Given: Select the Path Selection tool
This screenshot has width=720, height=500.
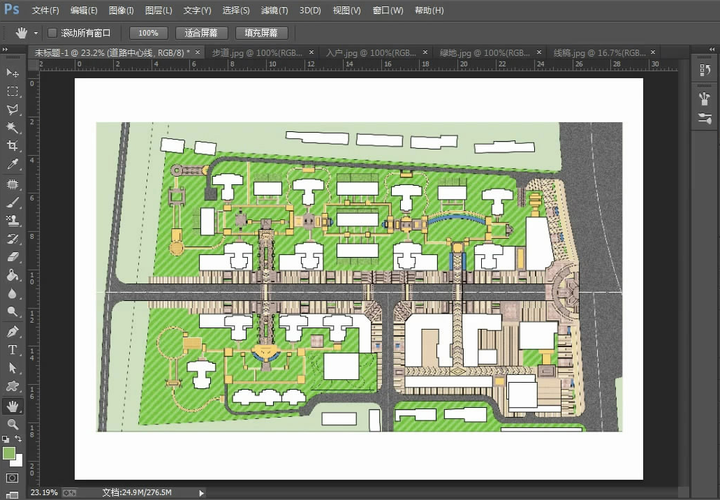Looking at the screenshot, I should pyautogui.click(x=12, y=368).
